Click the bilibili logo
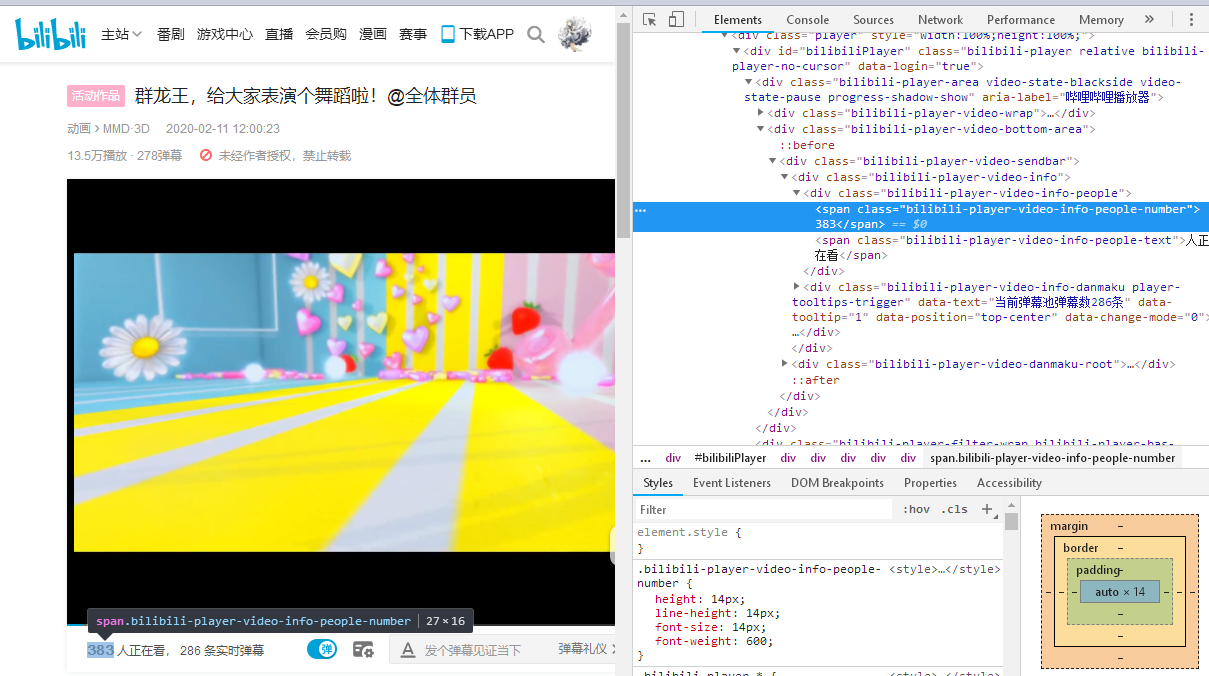 tap(51, 34)
